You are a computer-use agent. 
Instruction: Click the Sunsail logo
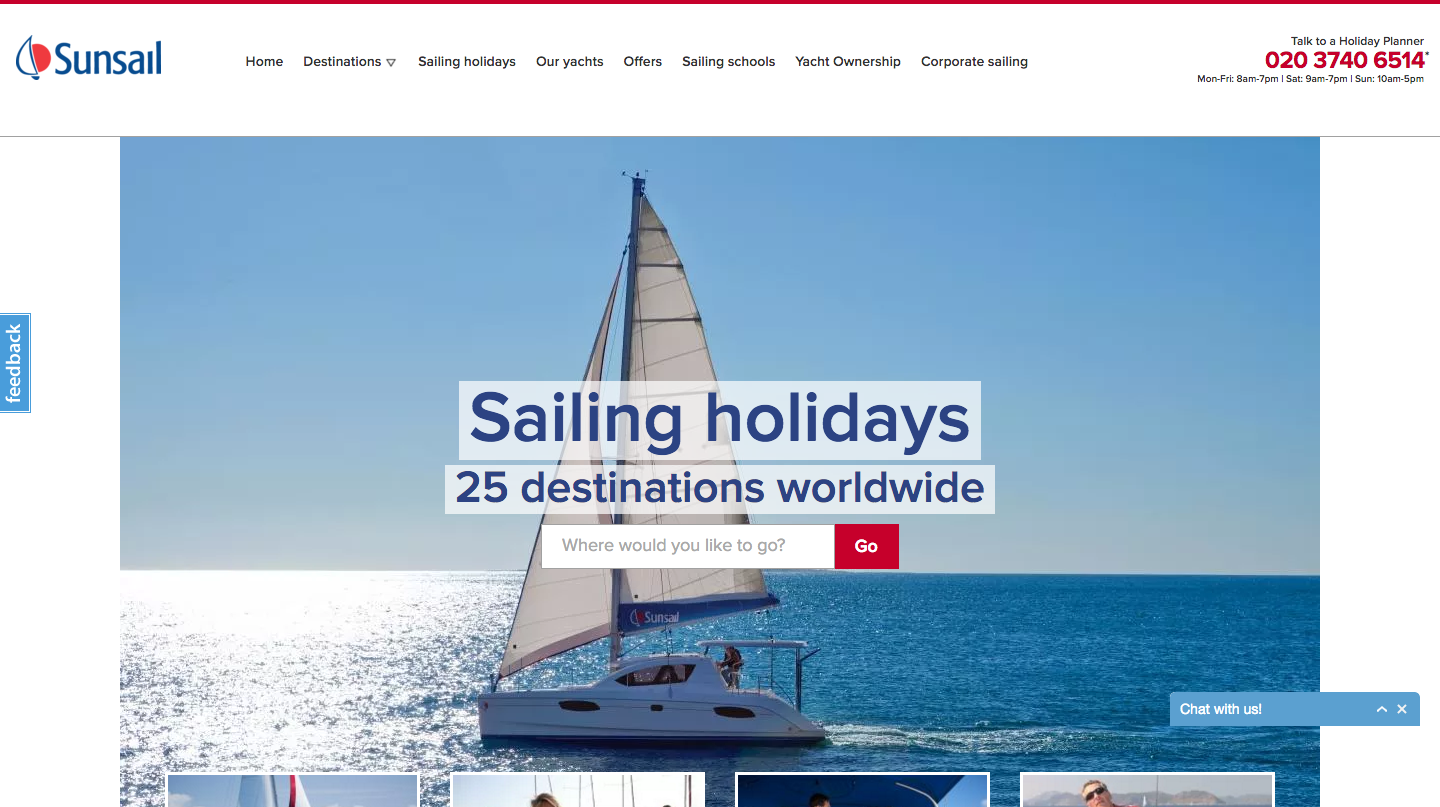click(89, 58)
